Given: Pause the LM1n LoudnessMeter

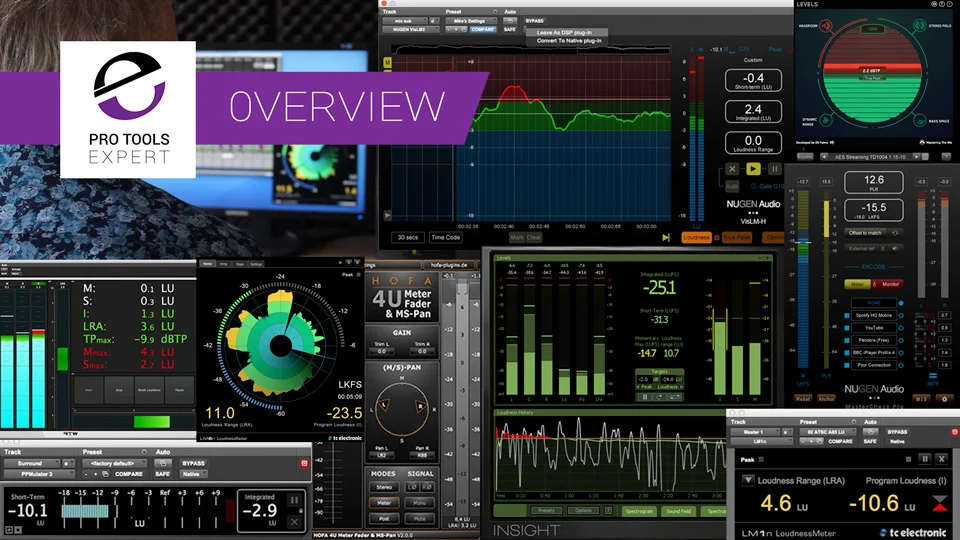Looking at the screenshot, I should [x=924, y=459].
